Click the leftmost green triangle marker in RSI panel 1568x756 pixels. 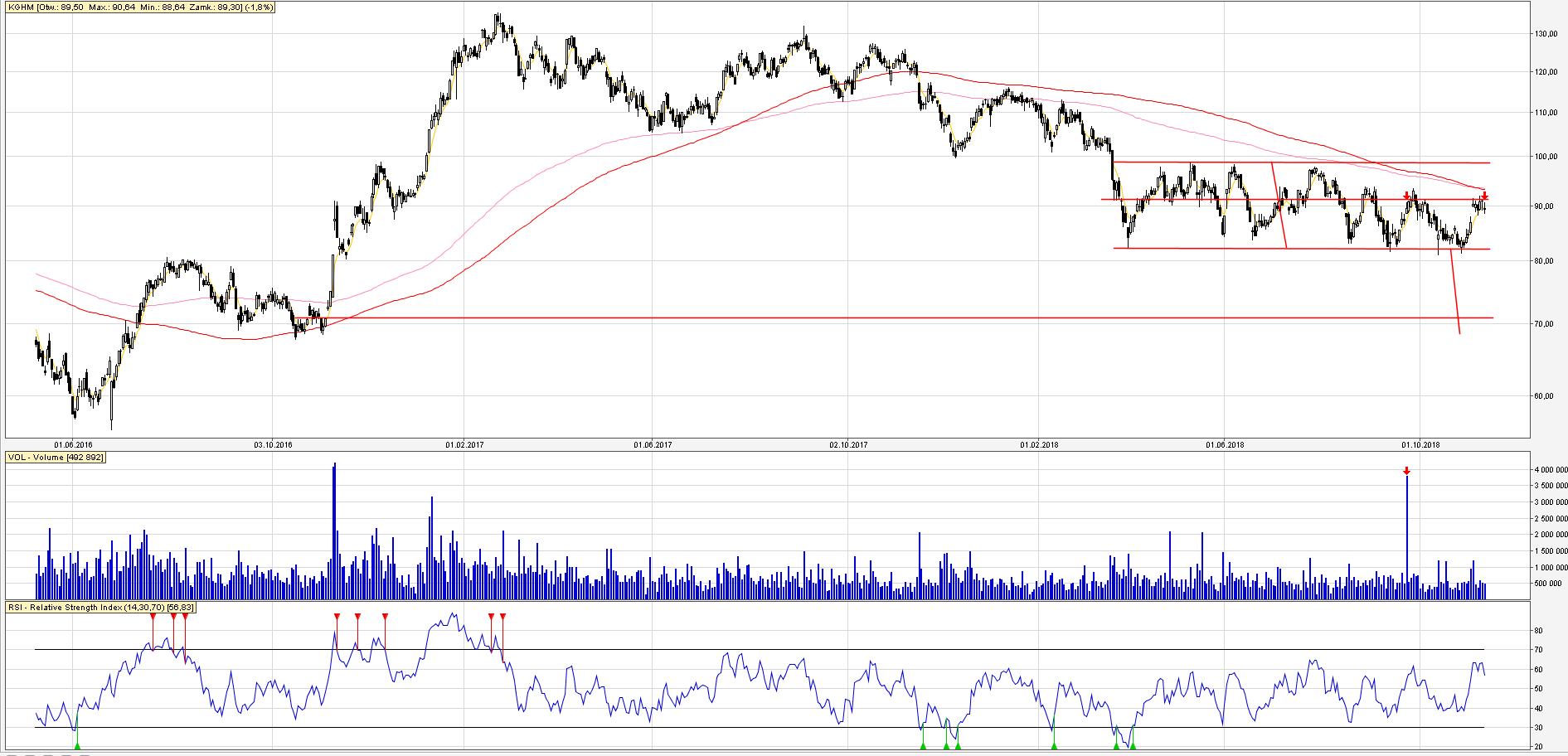click(x=77, y=746)
